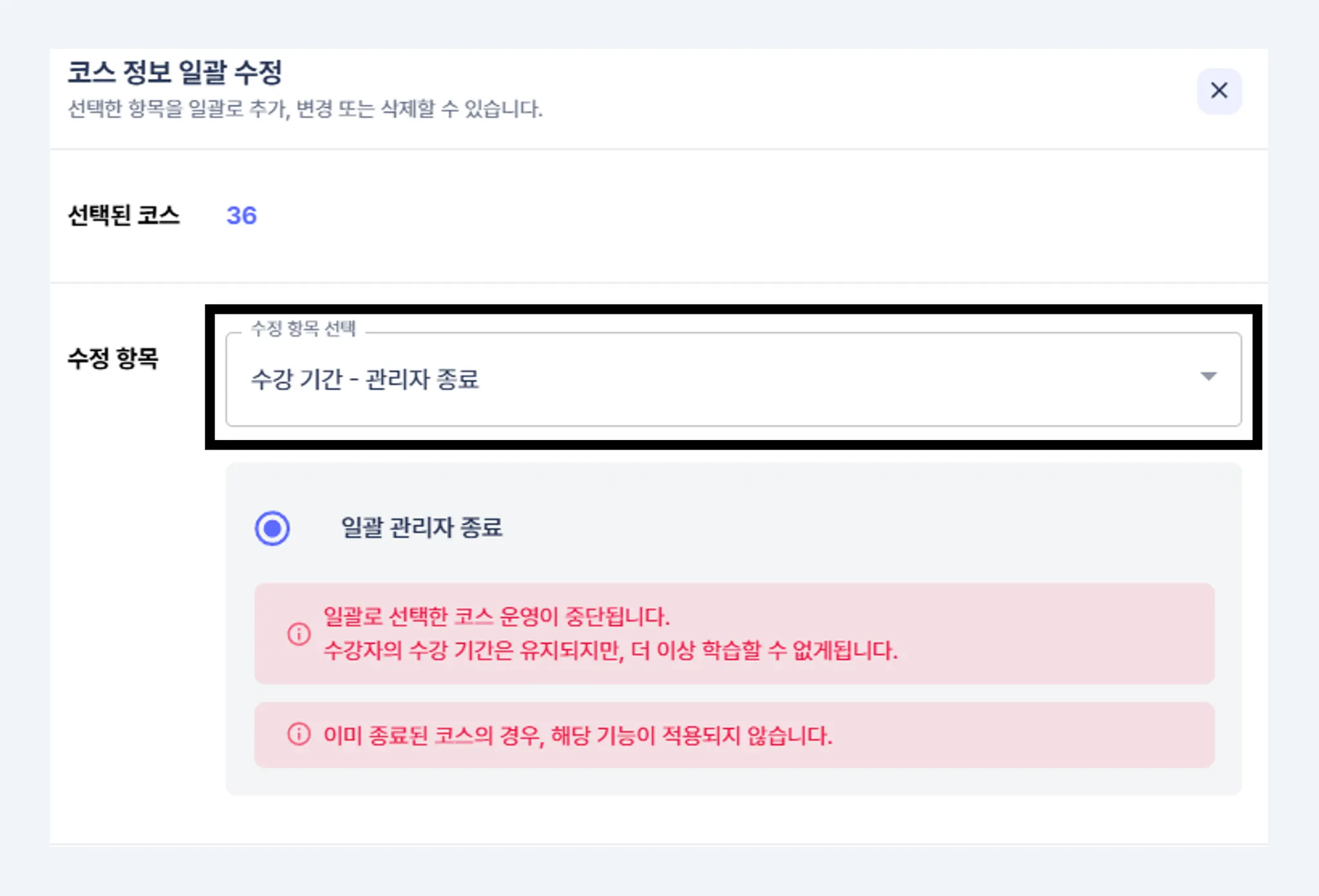1319x896 pixels.
Task: Click the empty area right of count 36
Action: click(x=708, y=215)
